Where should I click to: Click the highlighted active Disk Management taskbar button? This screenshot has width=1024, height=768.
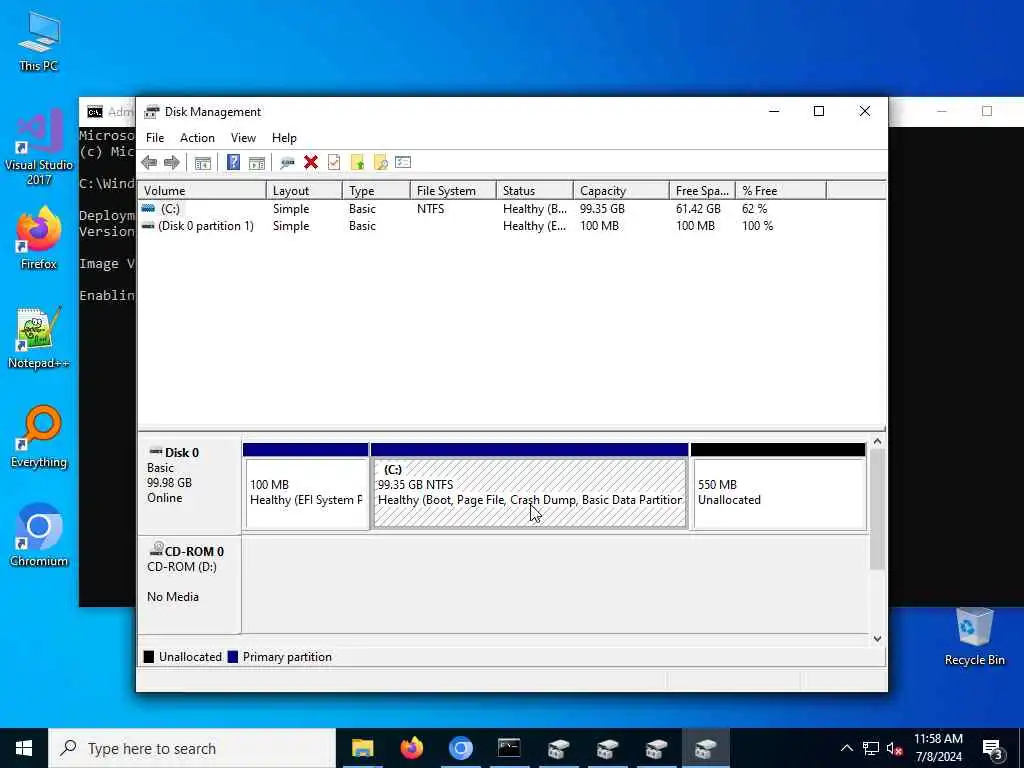[x=705, y=748]
